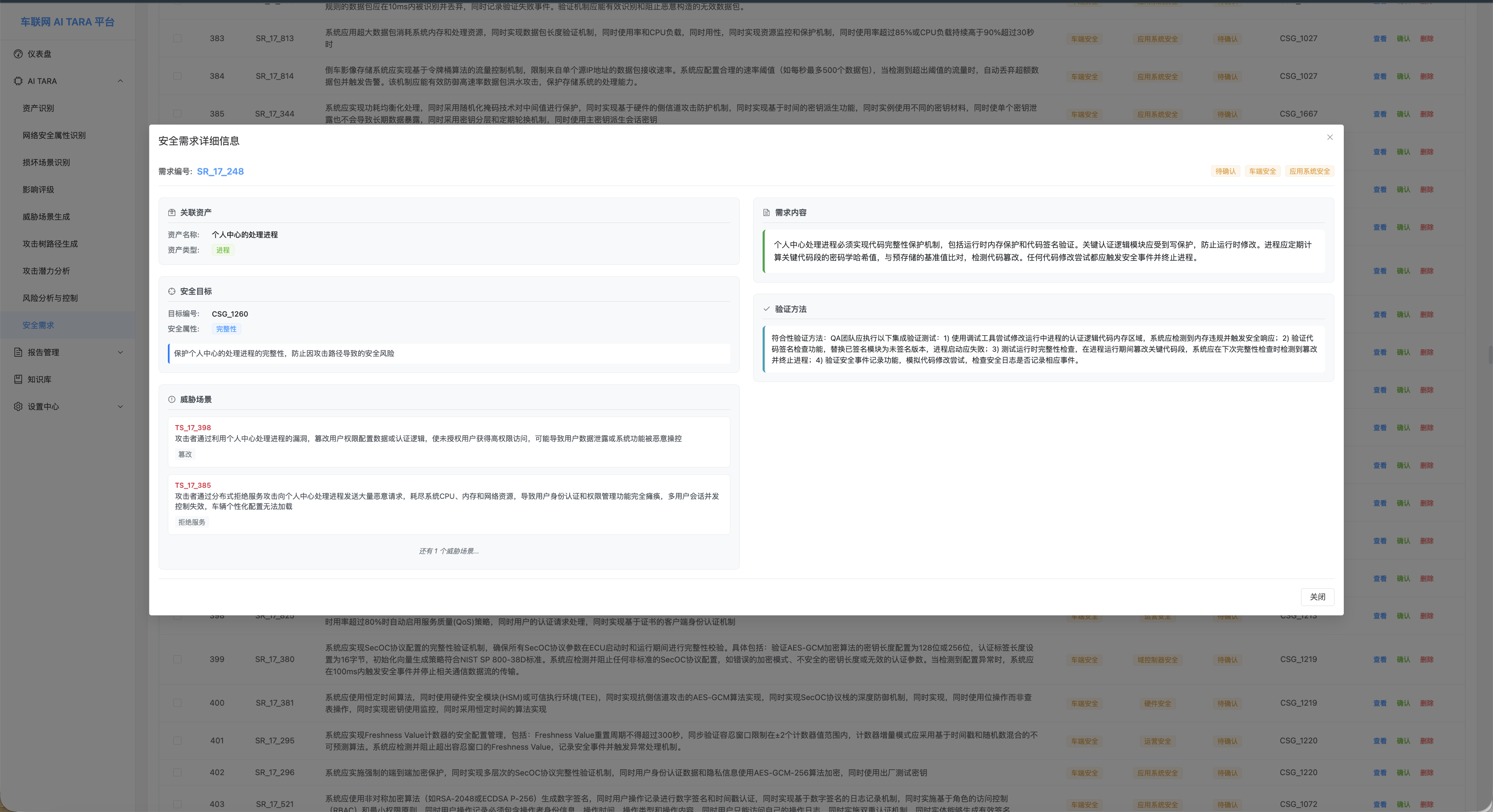This screenshot has height=812, width=1493.
Task: Click the dashboard gauge icon in sidebar
Action: pos(18,54)
